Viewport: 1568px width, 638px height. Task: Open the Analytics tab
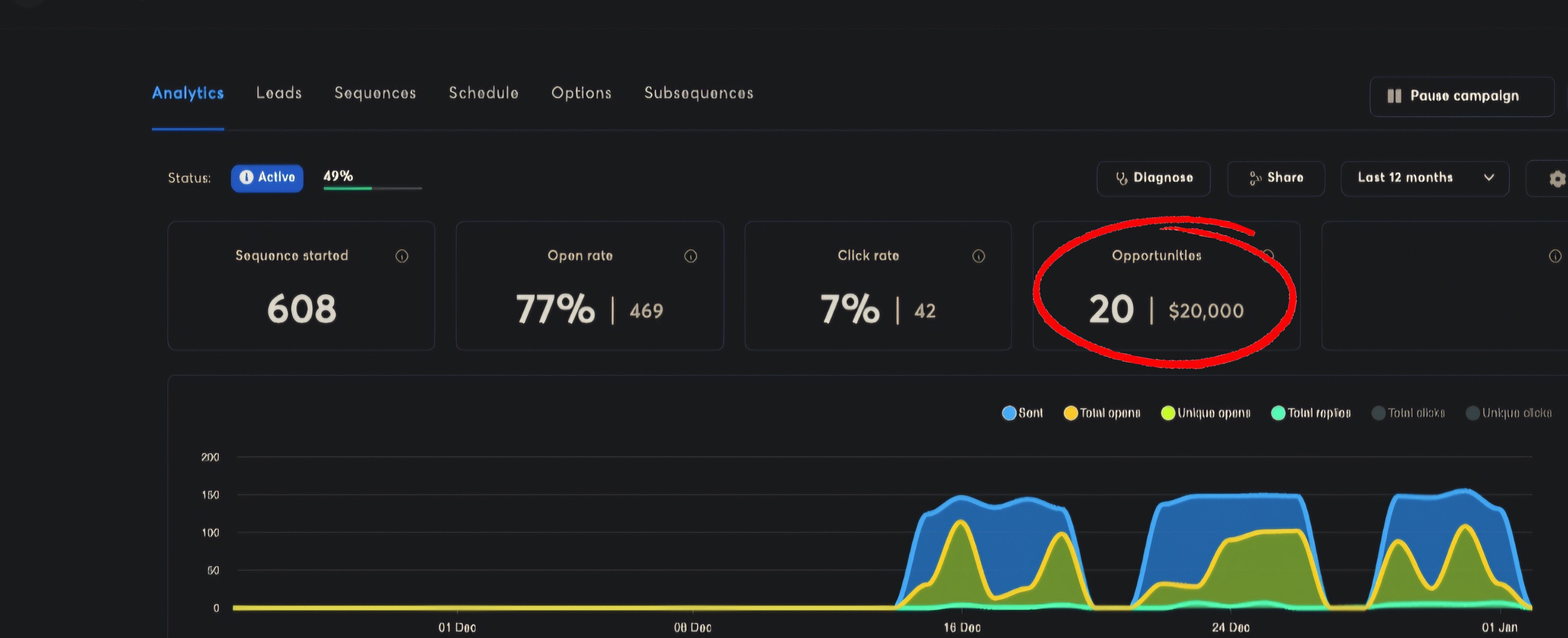tap(188, 93)
